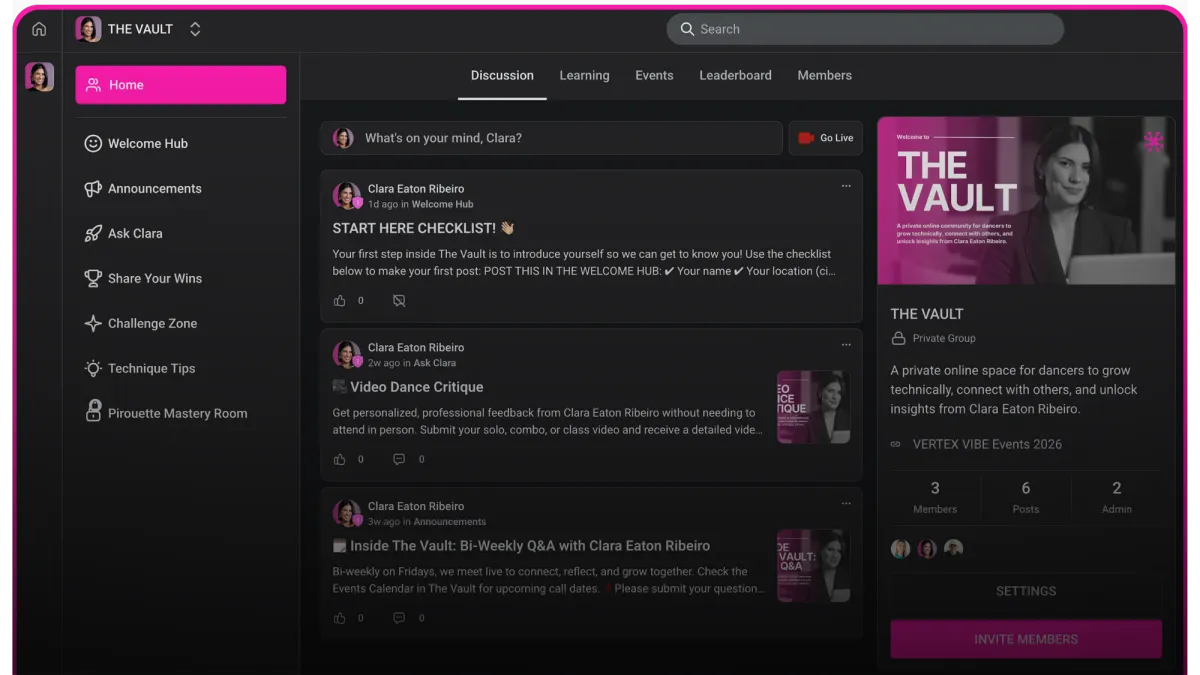Click author avatar on START HERE CHECKLIST post
The image size is (1200, 675).
tap(347, 195)
